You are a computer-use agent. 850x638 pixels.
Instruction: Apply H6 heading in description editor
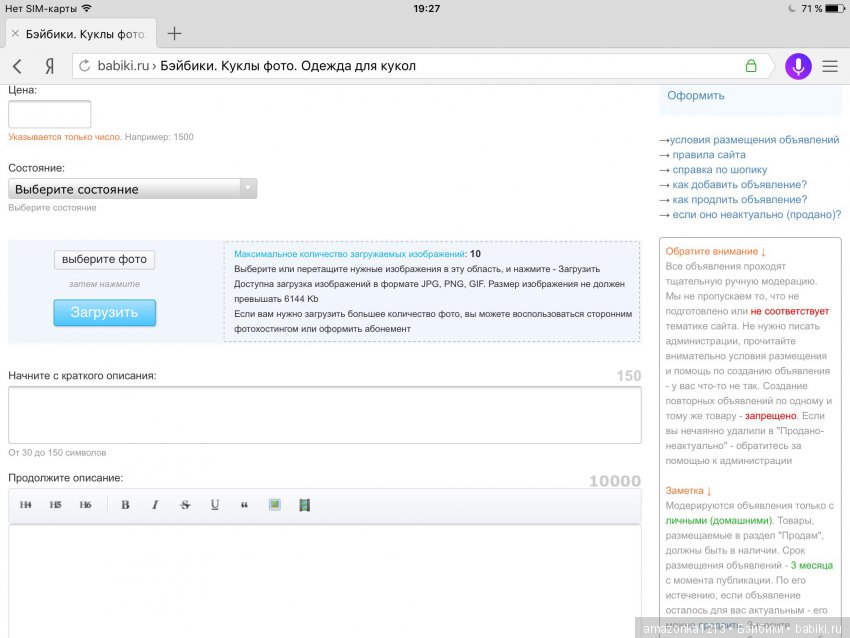coord(85,505)
